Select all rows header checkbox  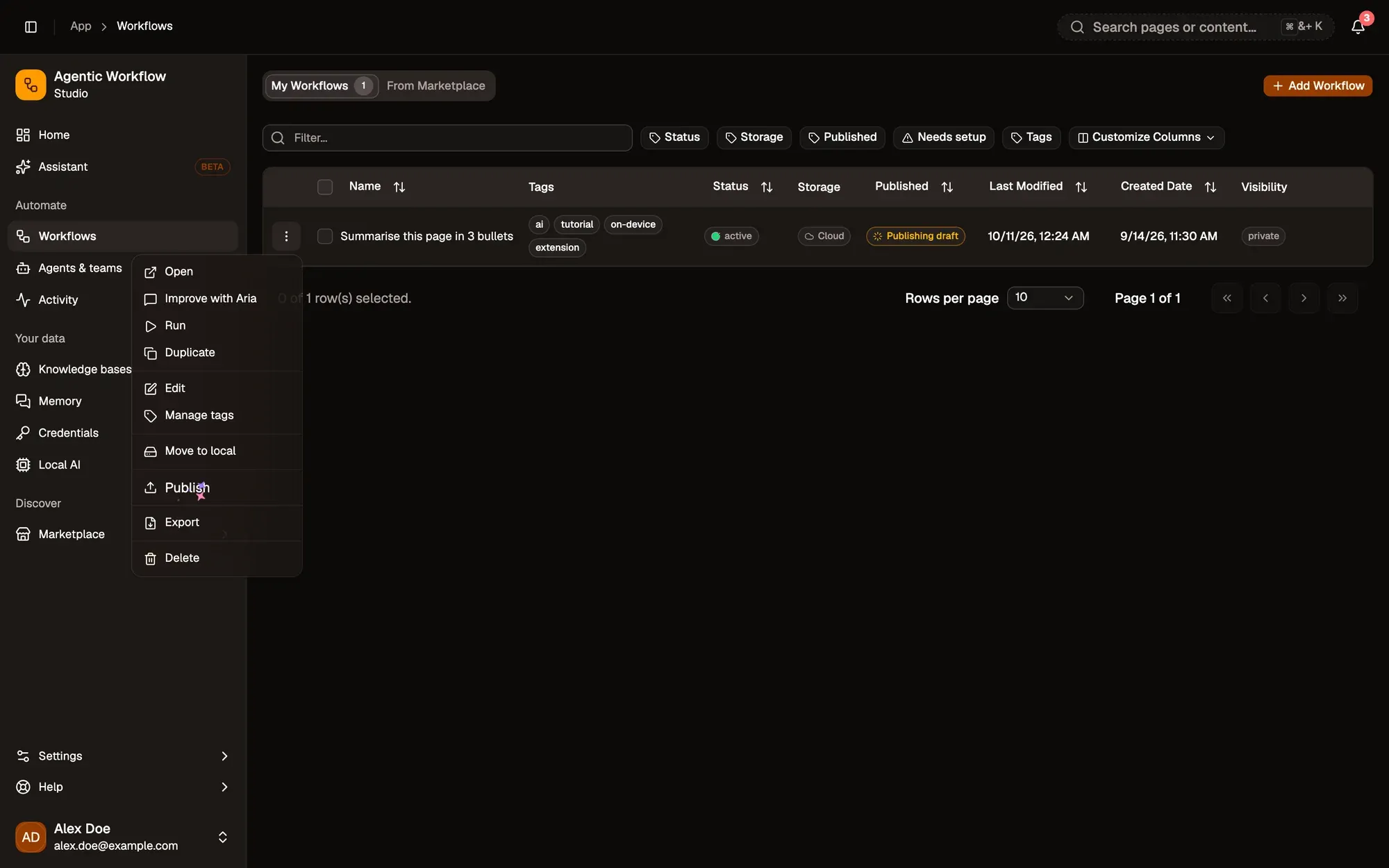tap(325, 187)
